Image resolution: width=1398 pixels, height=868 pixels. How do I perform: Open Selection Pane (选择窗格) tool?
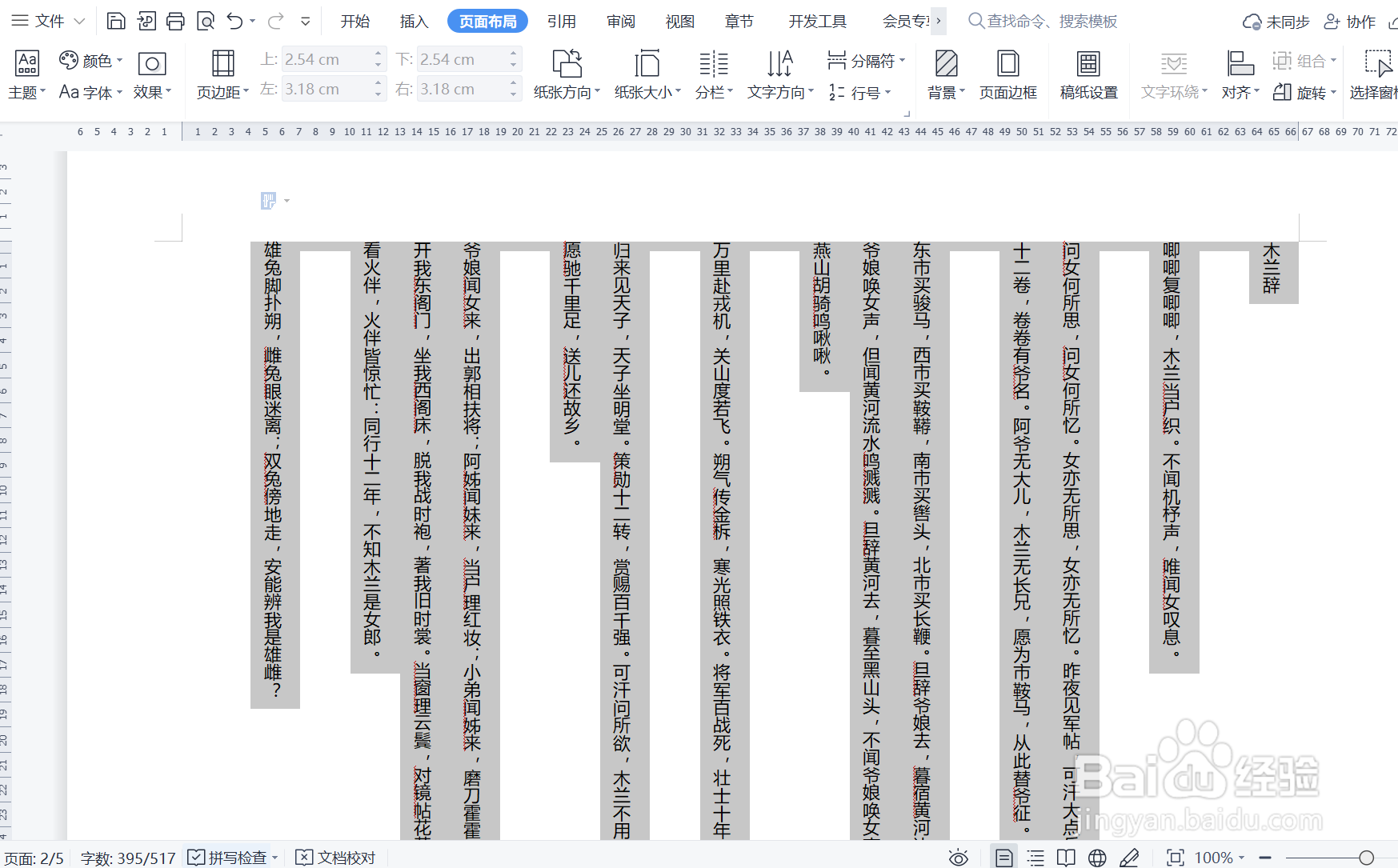[x=1376, y=74]
